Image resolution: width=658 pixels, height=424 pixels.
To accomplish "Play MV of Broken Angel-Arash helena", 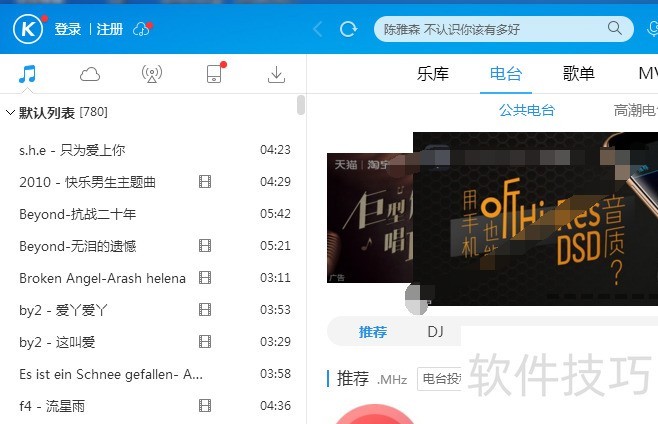I will [205, 277].
